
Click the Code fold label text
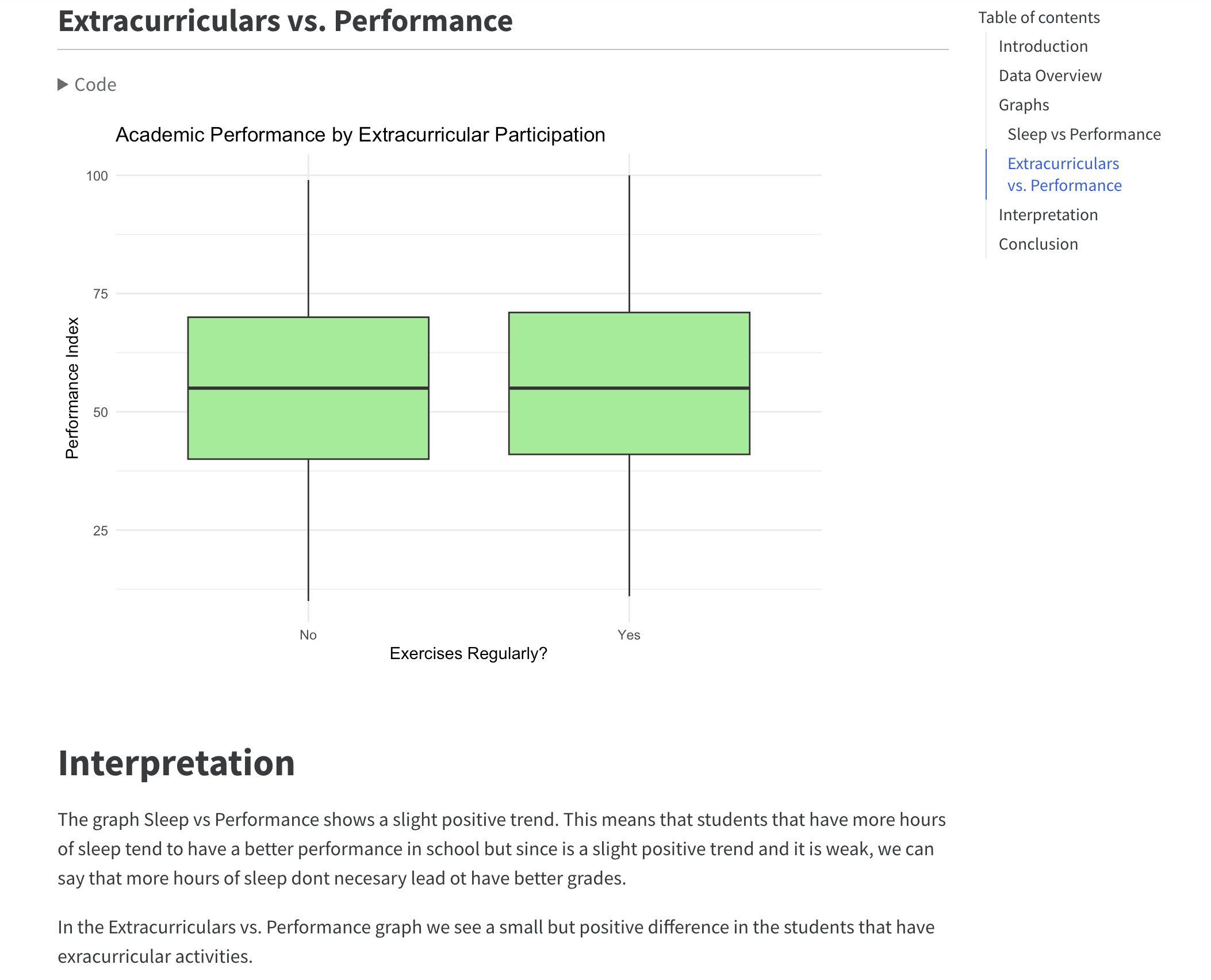(95, 85)
